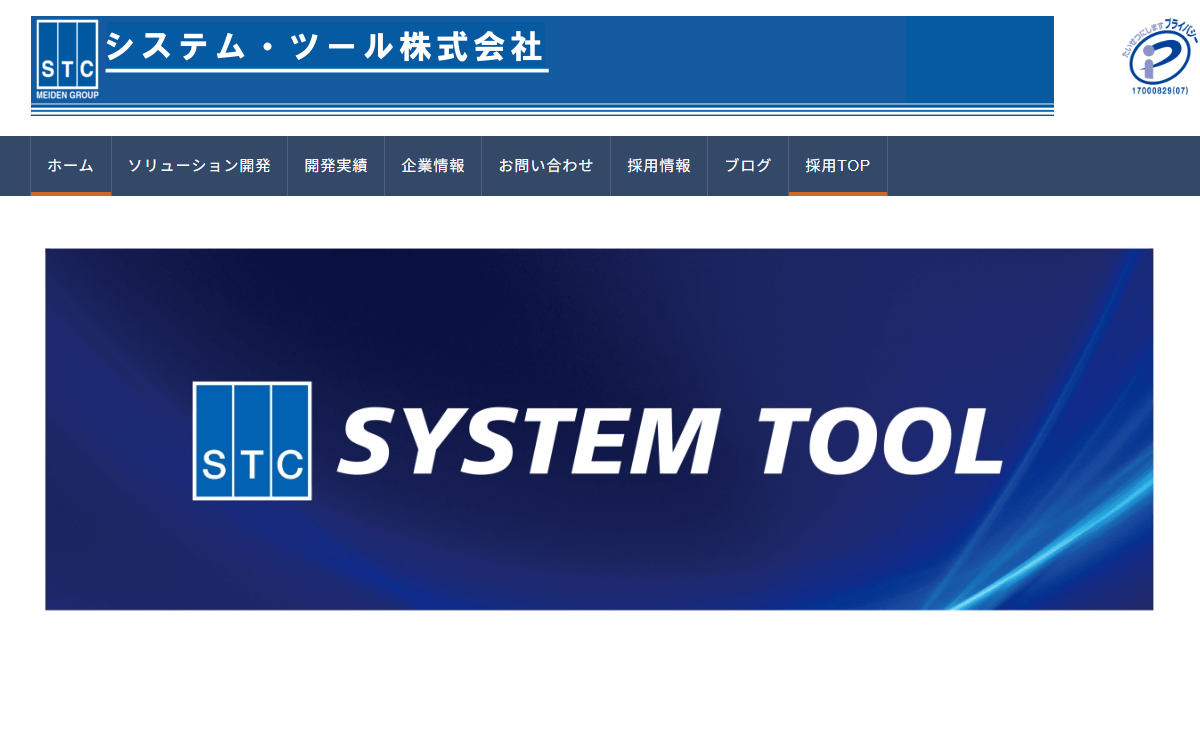Open the Privacy Mark badge
This screenshot has height=750, width=1200.
coord(1159,58)
